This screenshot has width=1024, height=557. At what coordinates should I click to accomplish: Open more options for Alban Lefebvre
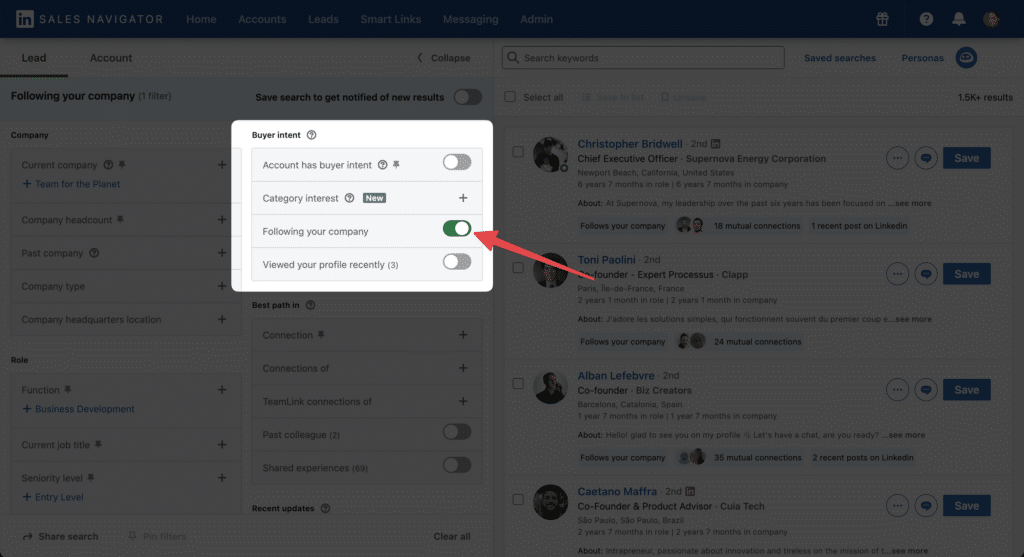(897, 390)
